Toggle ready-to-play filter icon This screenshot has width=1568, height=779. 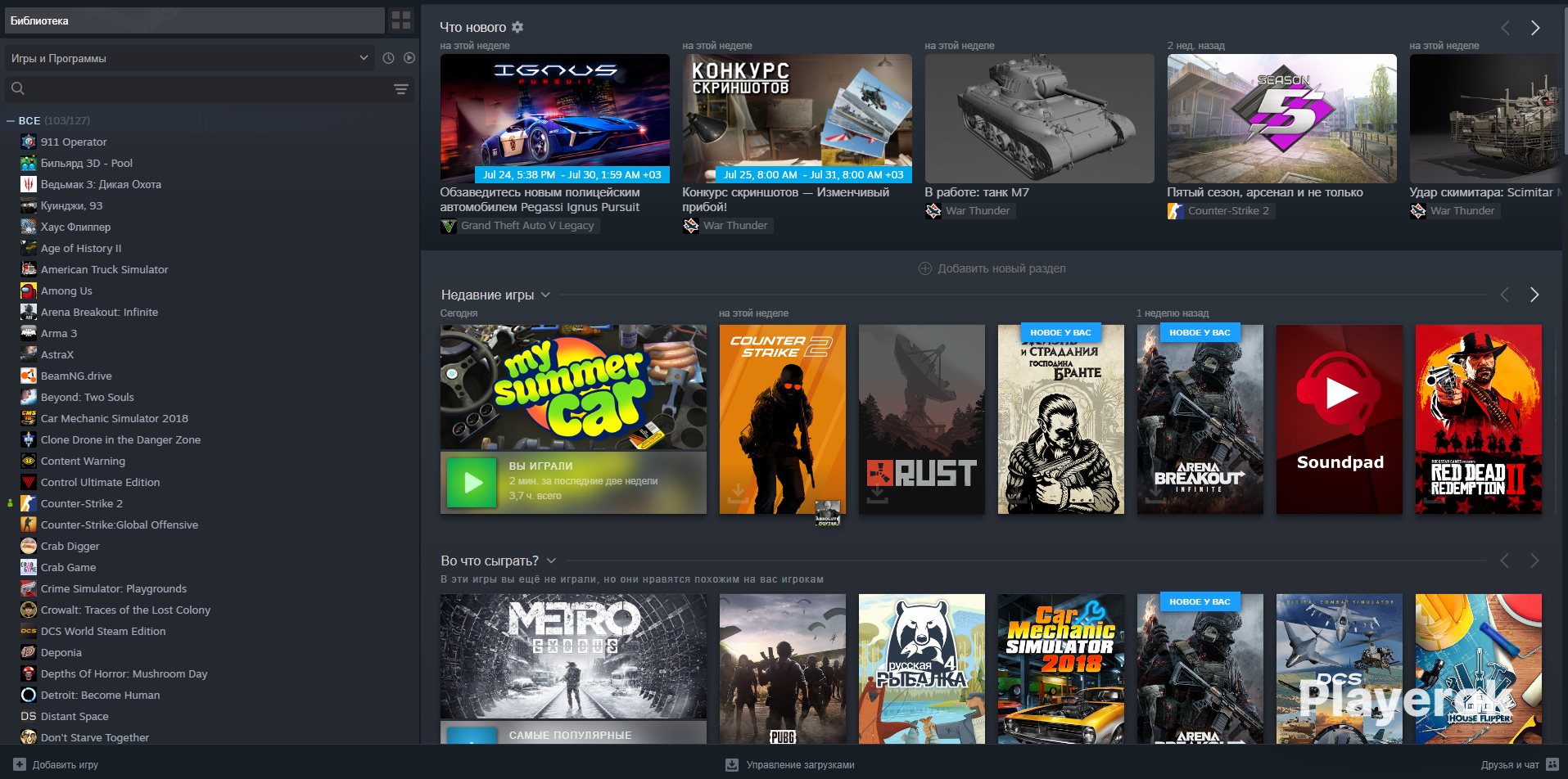[x=409, y=58]
